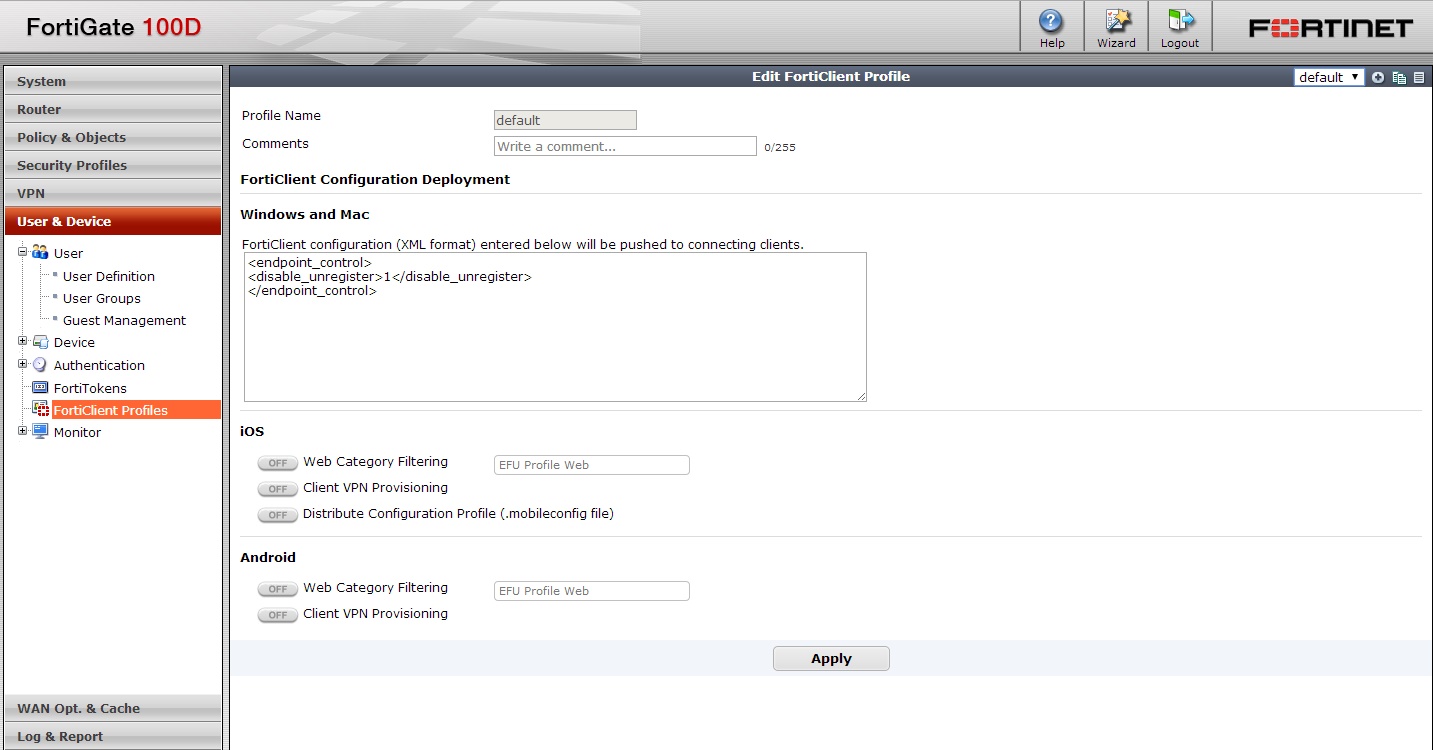Open the Log & Report section
1433x750 pixels.
(113, 736)
